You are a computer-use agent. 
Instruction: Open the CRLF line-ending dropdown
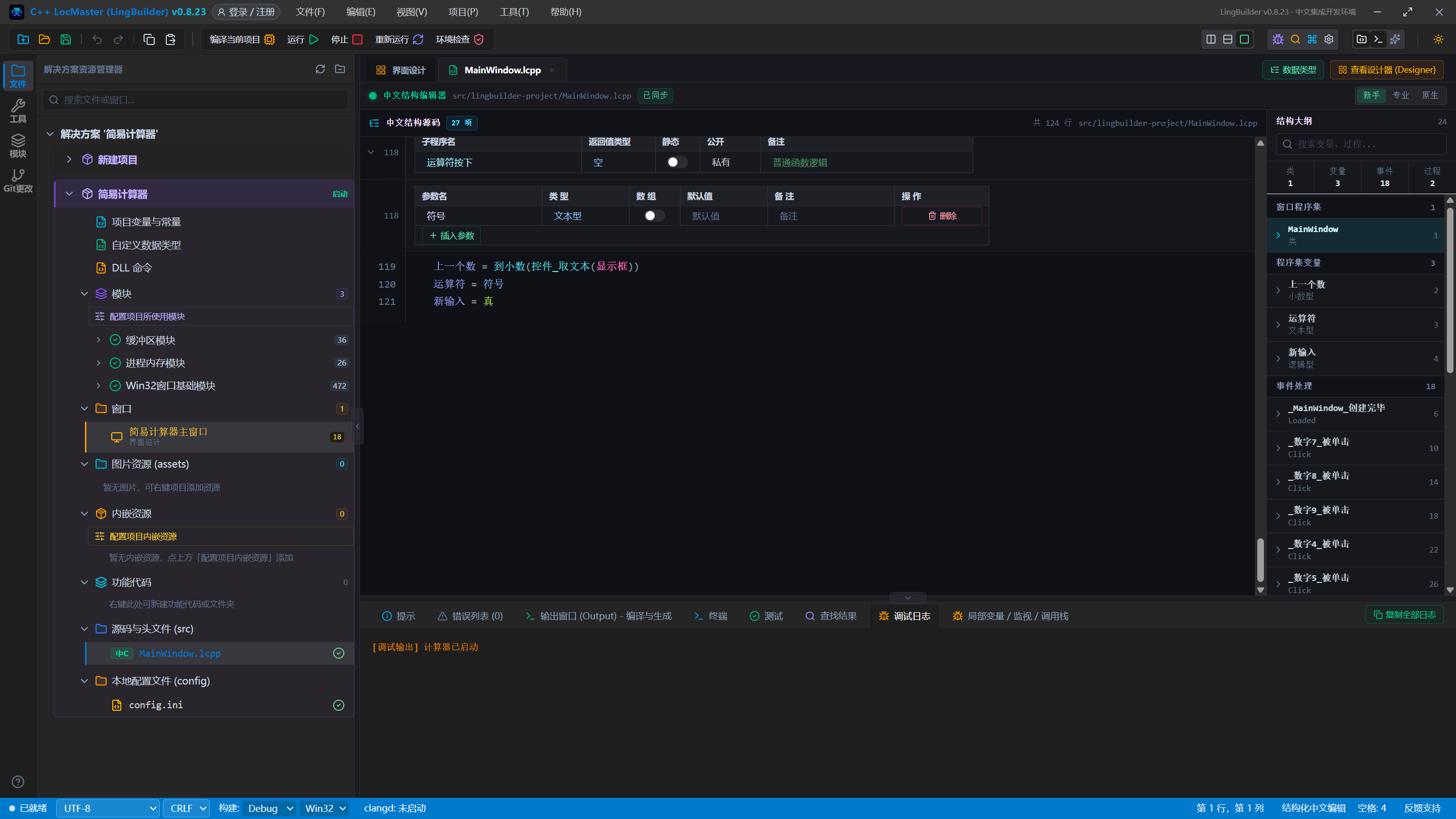point(187,808)
